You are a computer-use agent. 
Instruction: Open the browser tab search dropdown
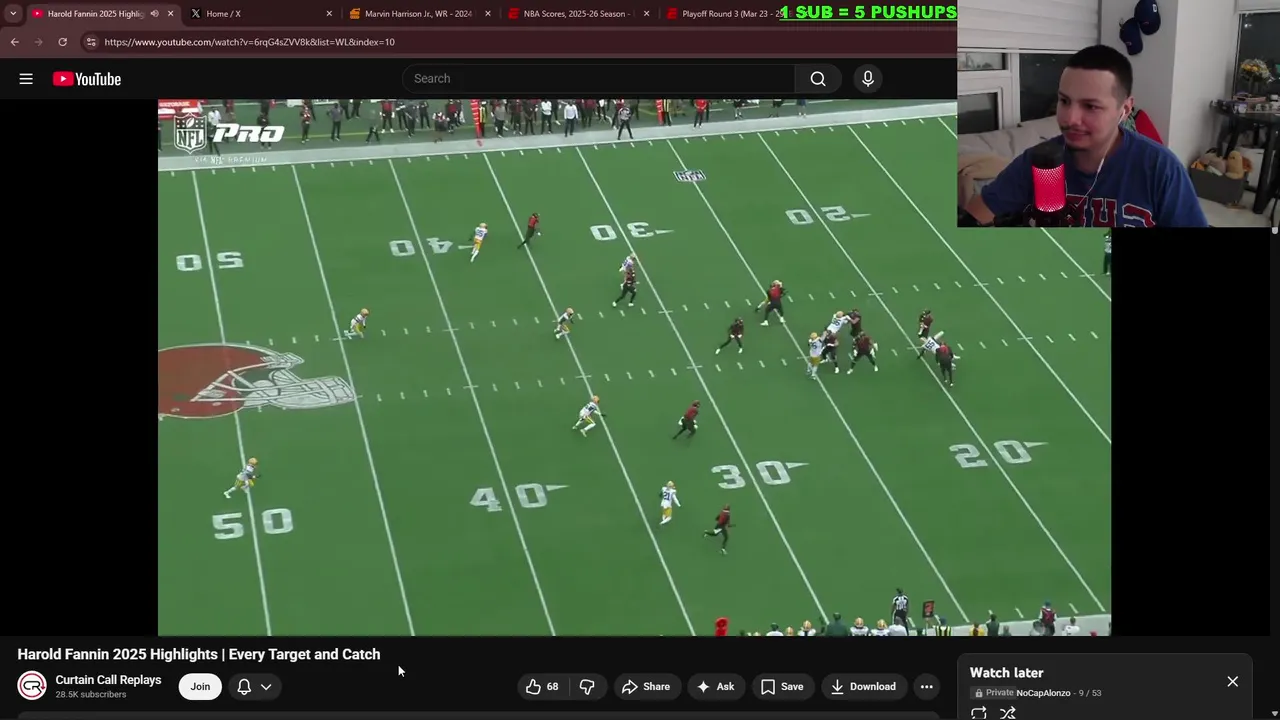click(13, 14)
